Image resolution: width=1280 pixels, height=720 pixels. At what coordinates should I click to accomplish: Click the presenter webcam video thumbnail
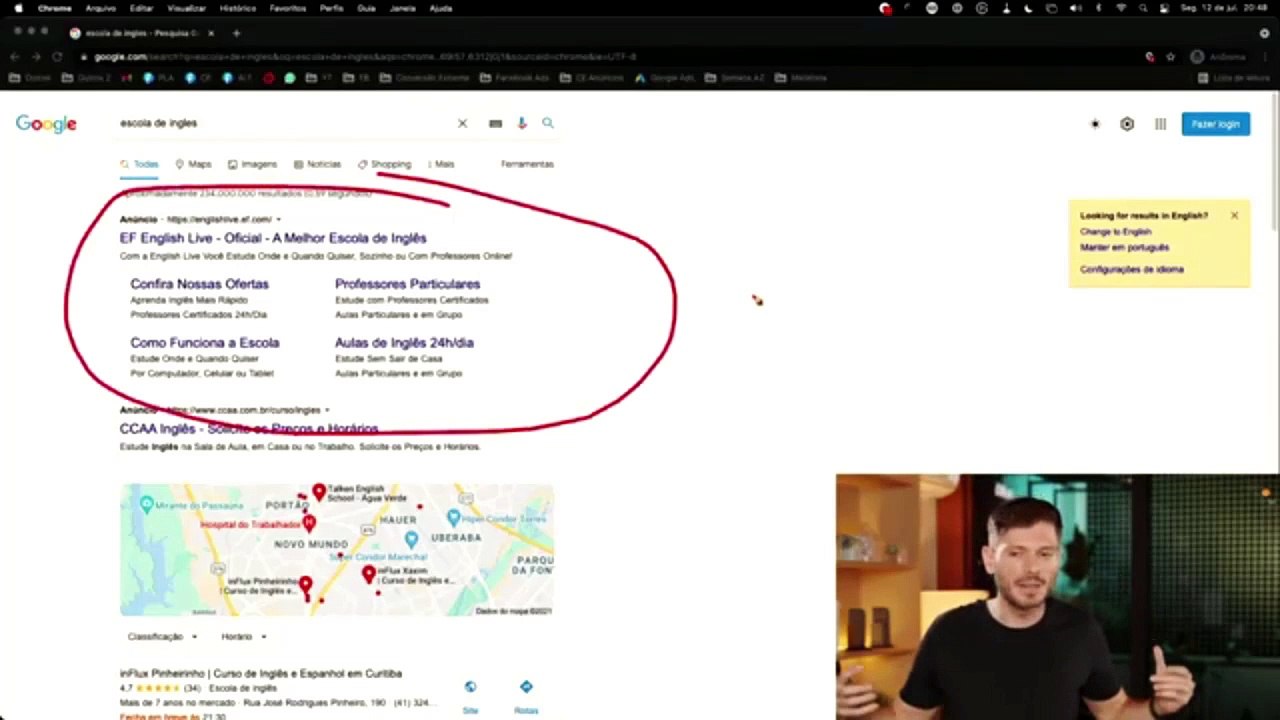tap(1056, 597)
